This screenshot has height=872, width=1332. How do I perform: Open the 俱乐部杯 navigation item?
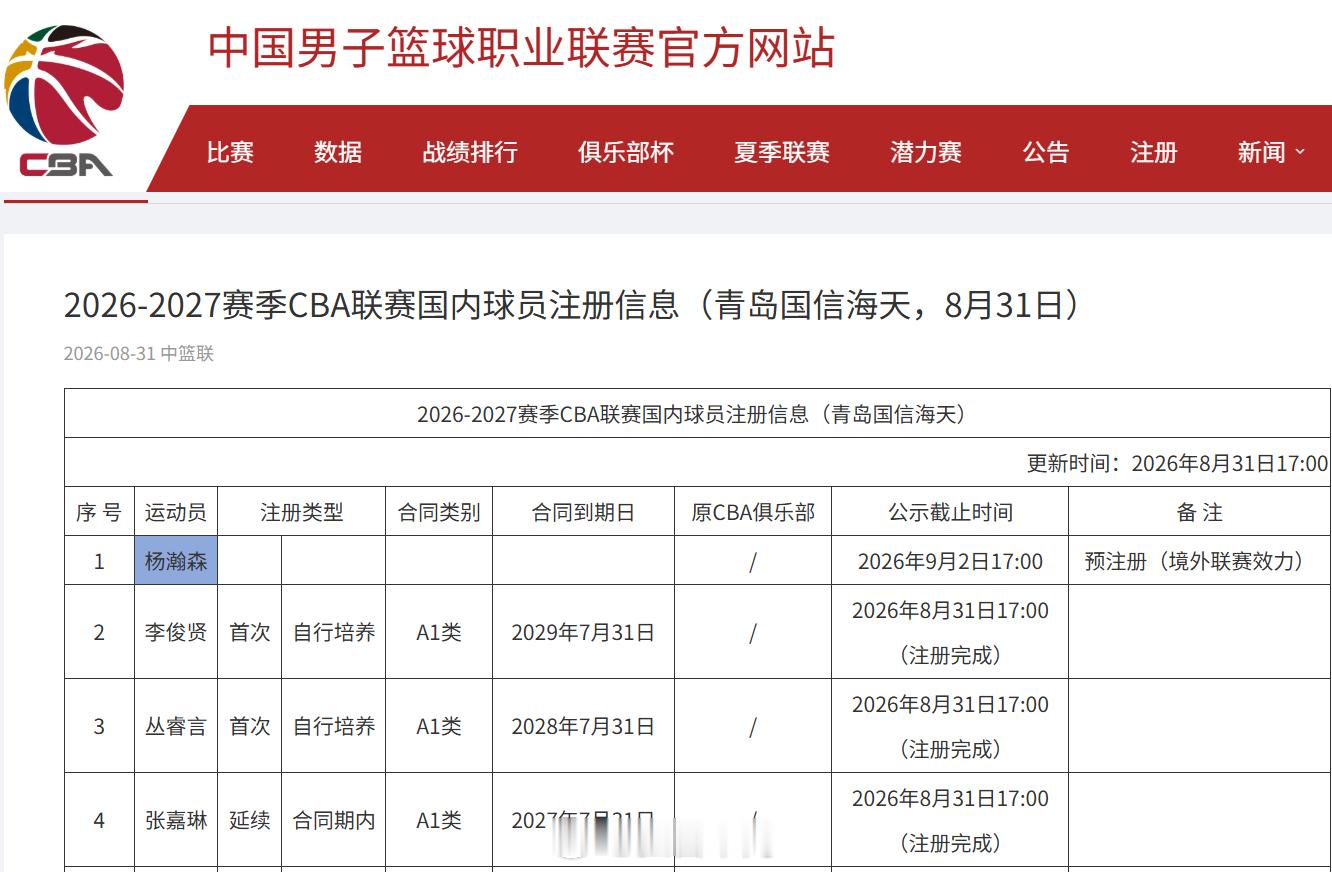coord(626,152)
